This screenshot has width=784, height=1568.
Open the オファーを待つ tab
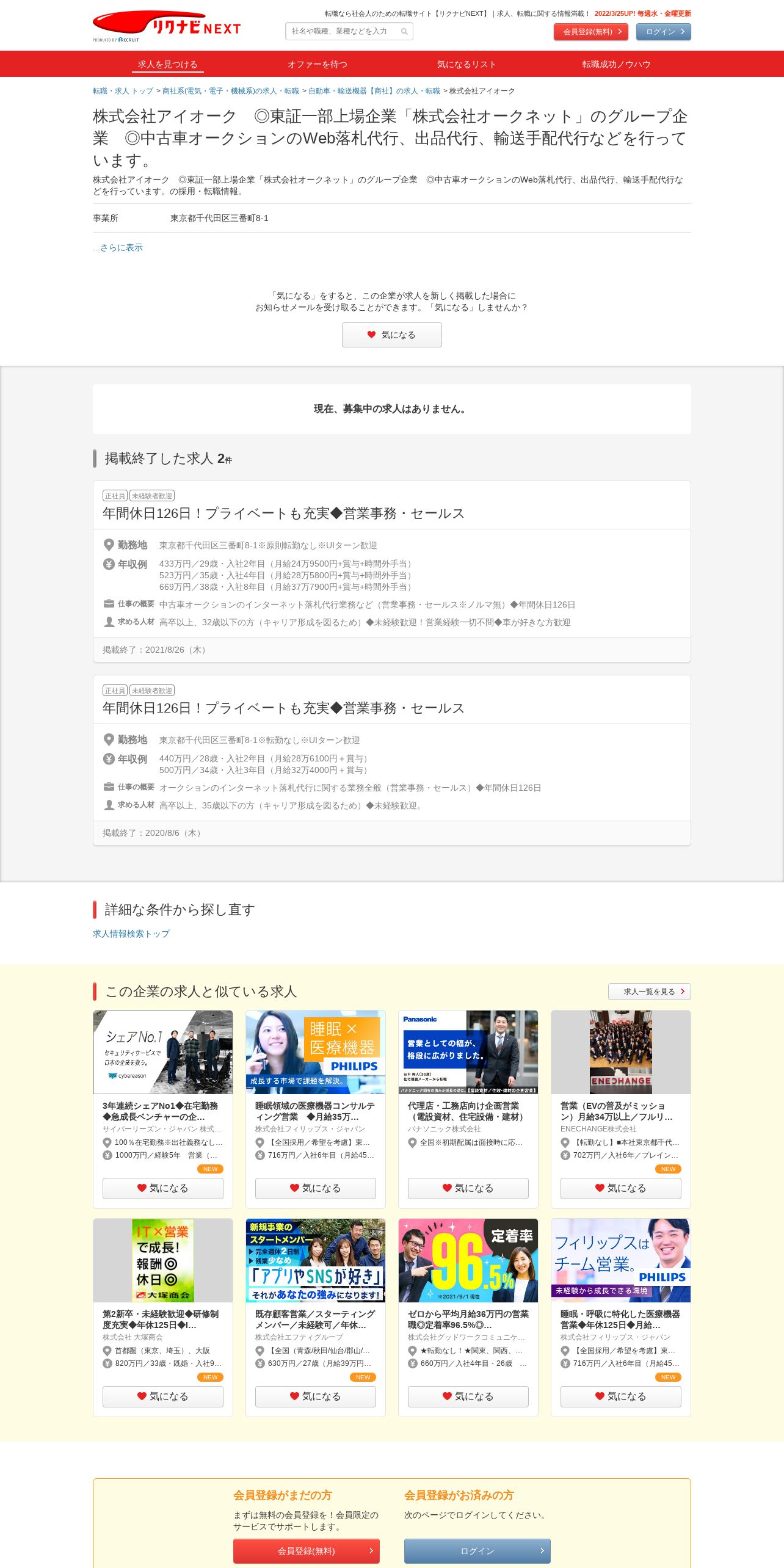(x=318, y=64)
